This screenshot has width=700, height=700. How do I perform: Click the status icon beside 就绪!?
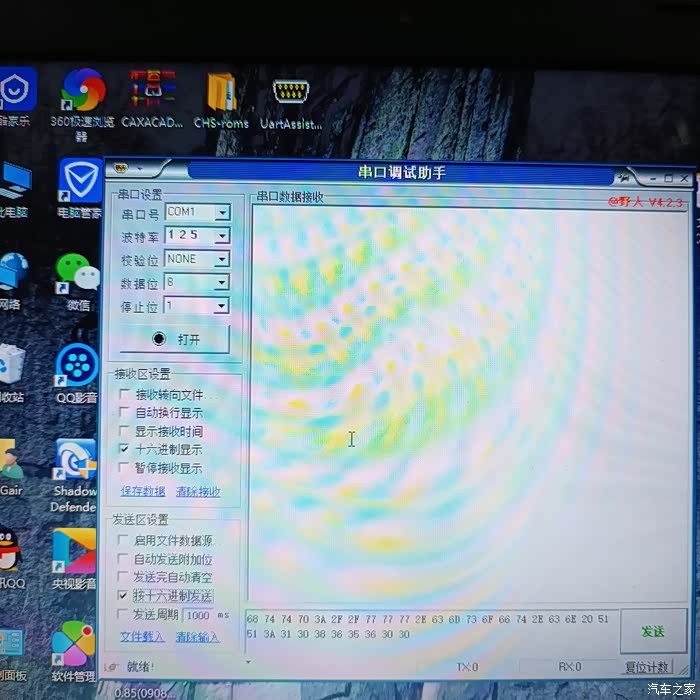point(110,667)
